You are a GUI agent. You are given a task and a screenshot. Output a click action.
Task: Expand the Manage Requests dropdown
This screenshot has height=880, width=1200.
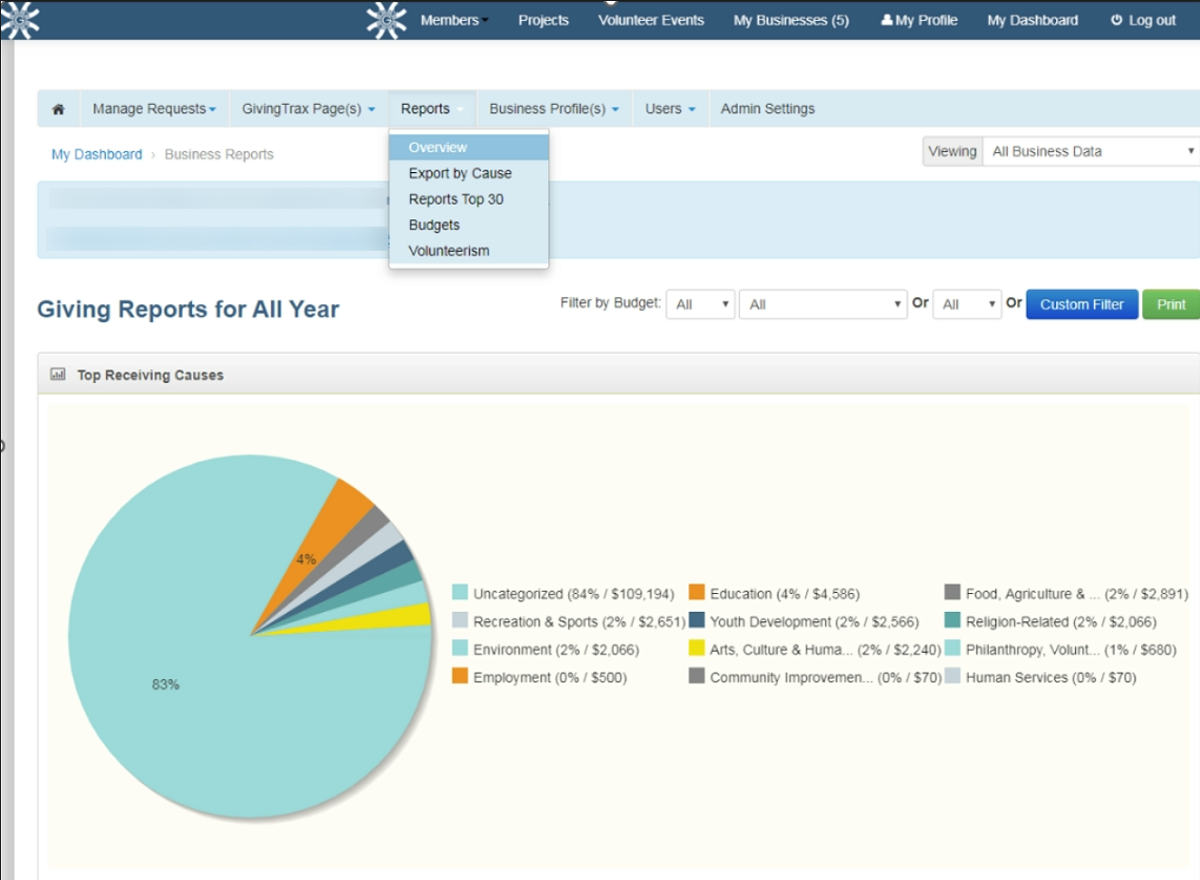pos(154,109)
